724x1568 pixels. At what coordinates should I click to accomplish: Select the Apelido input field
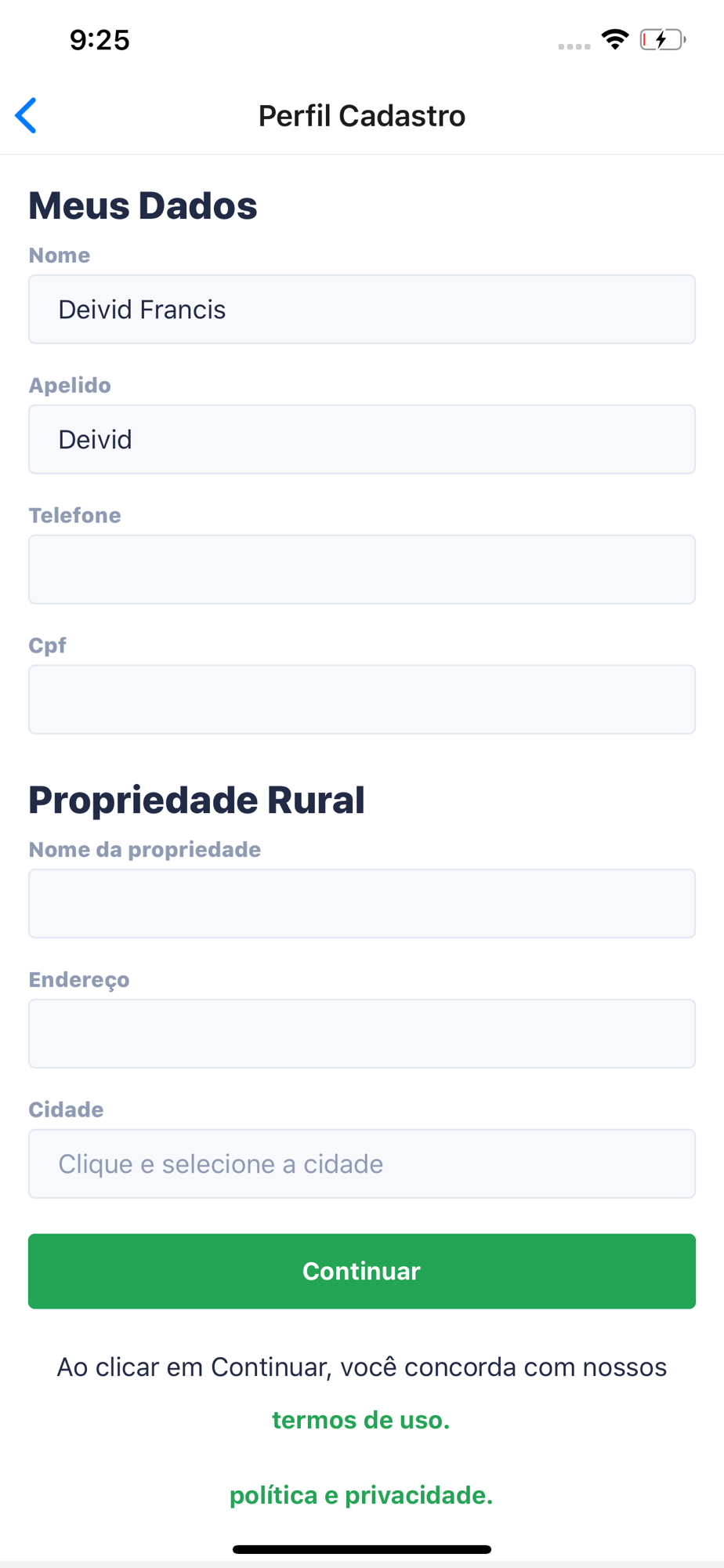click(362, 439)
